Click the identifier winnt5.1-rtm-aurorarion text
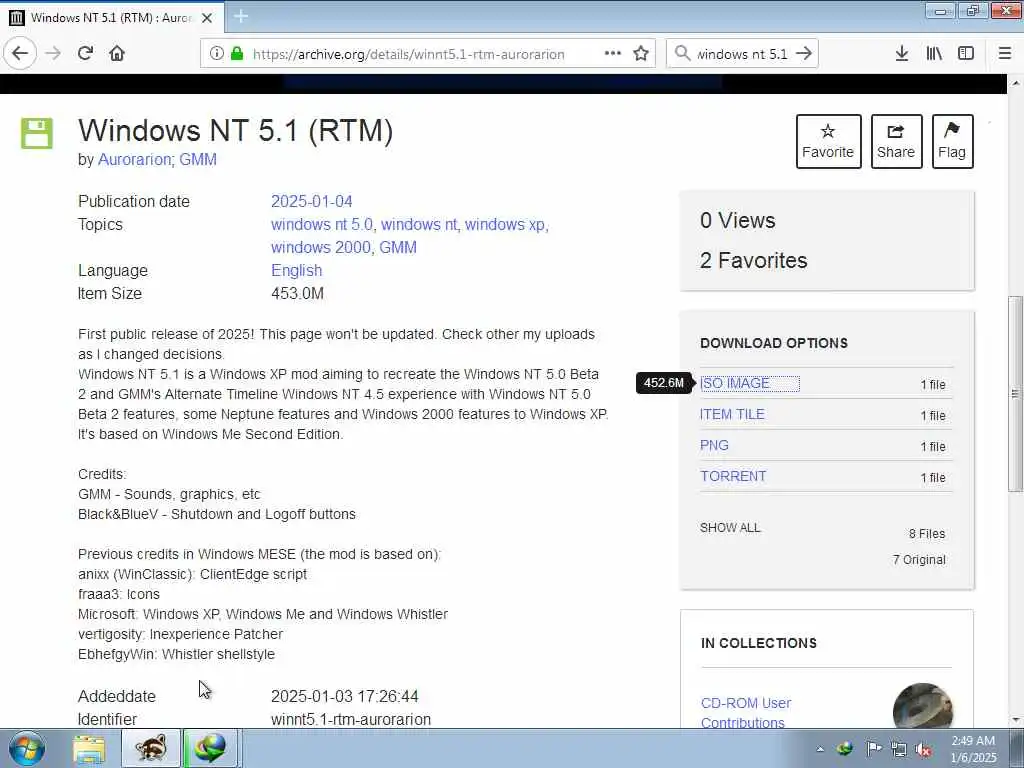Image resolution: width=1024 pixels, height=768 pixels. (x=351, y=719)
